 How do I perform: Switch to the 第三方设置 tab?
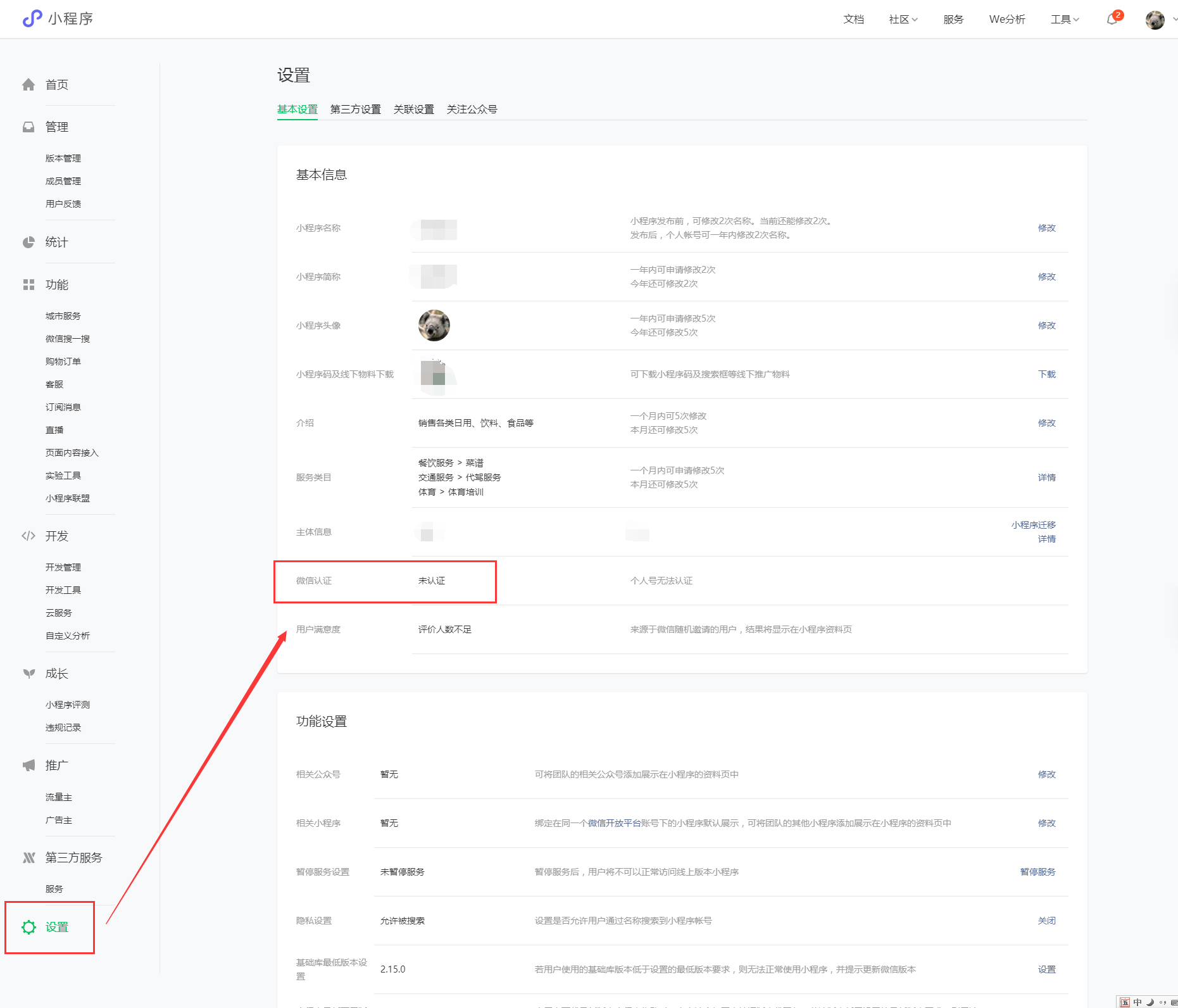click(356, 110)
